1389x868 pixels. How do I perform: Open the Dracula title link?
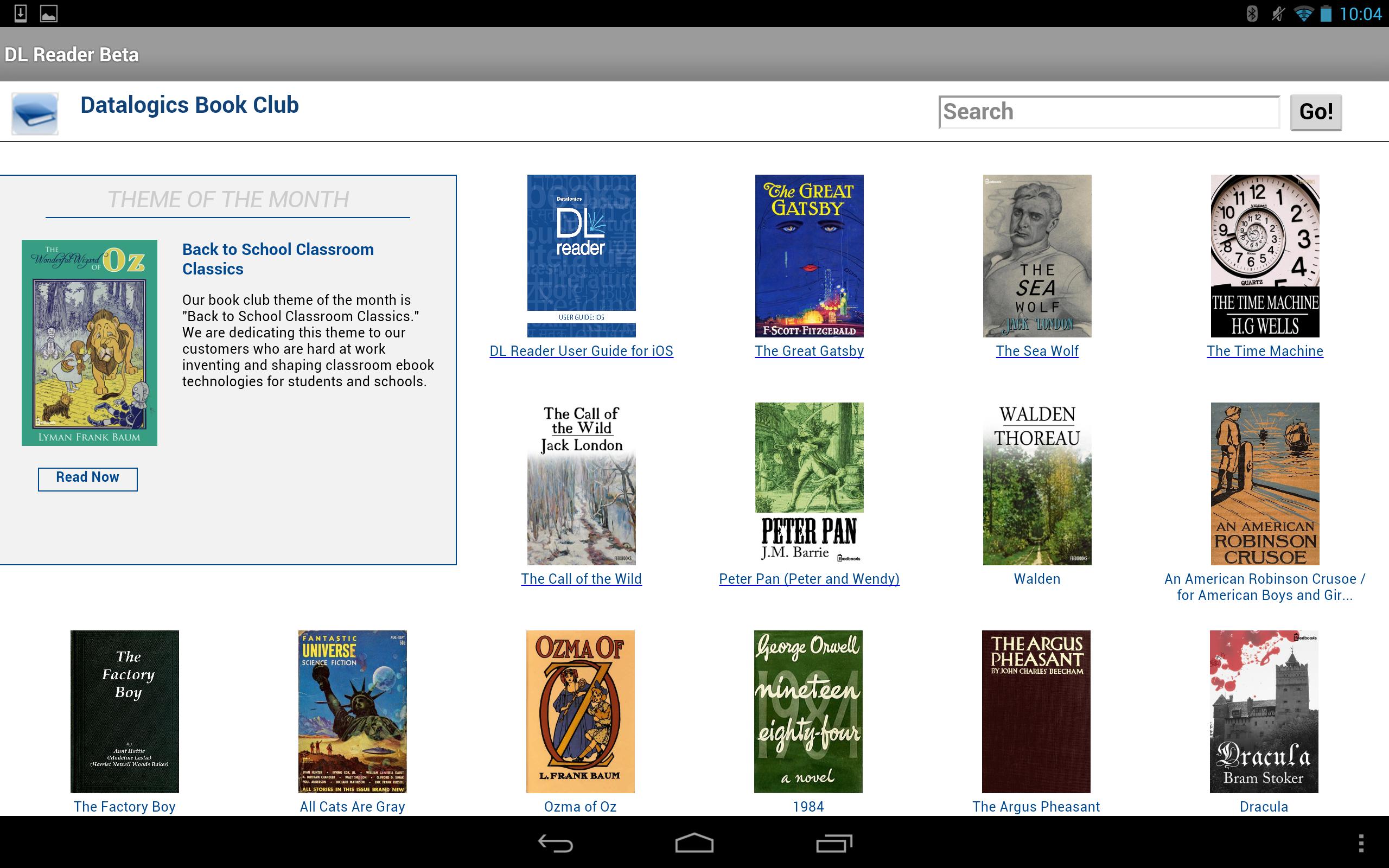1264,807
